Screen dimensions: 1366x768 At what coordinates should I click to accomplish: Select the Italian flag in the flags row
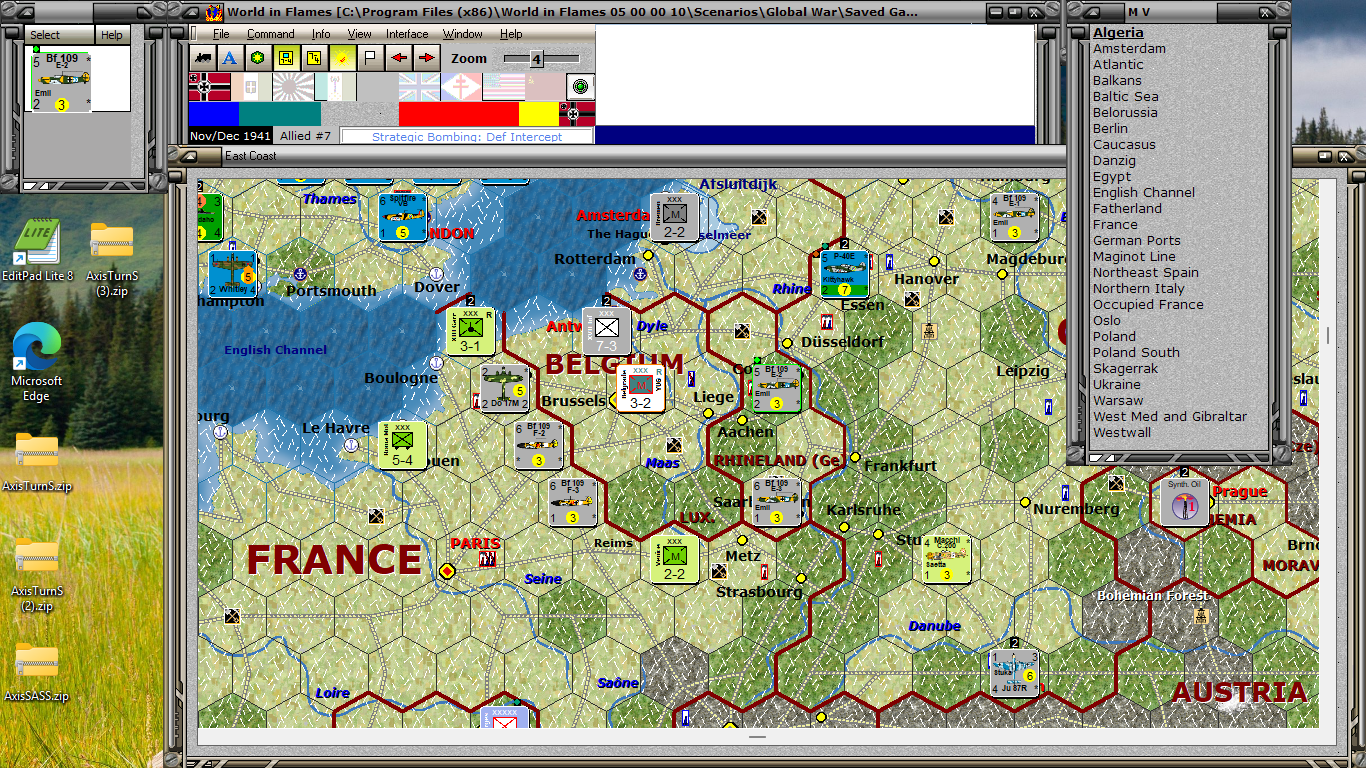pos(251,87)
